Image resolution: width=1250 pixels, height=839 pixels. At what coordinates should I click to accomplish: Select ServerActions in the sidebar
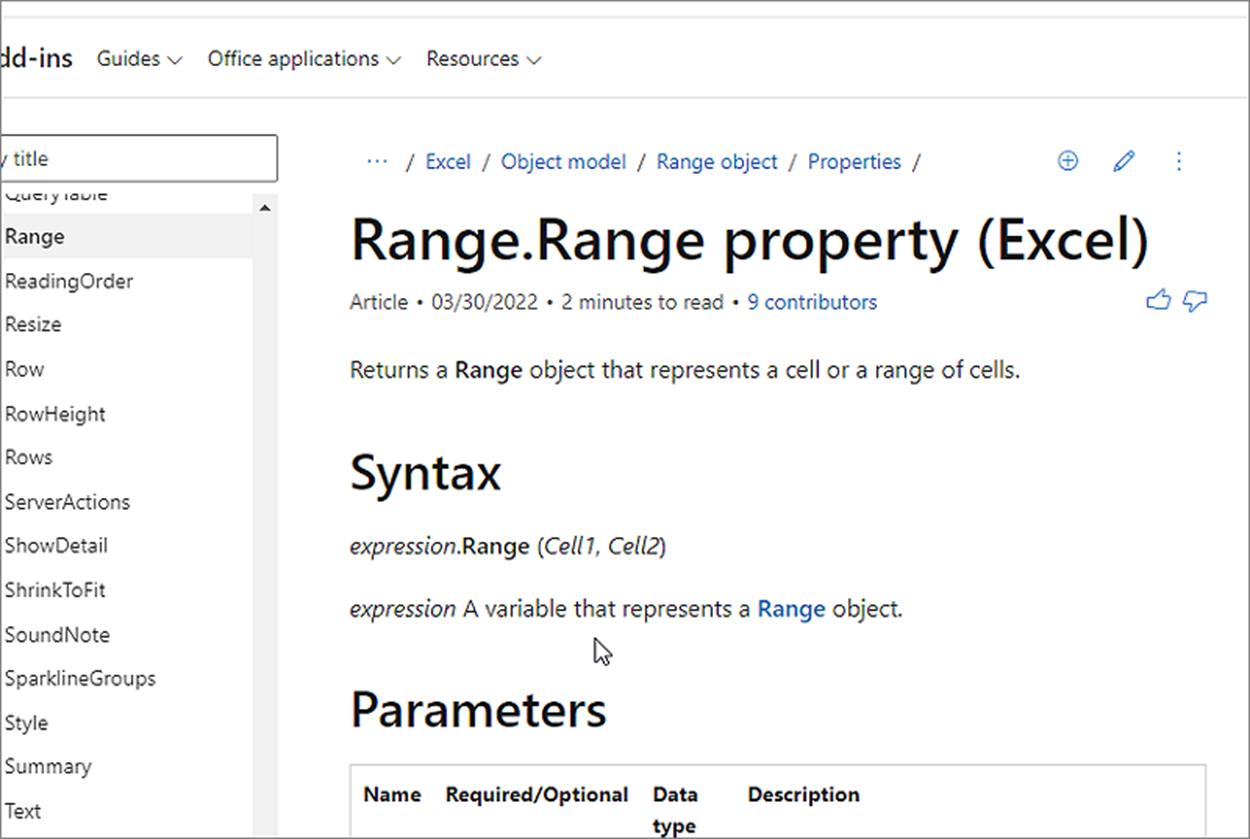[x=67, y=502]
